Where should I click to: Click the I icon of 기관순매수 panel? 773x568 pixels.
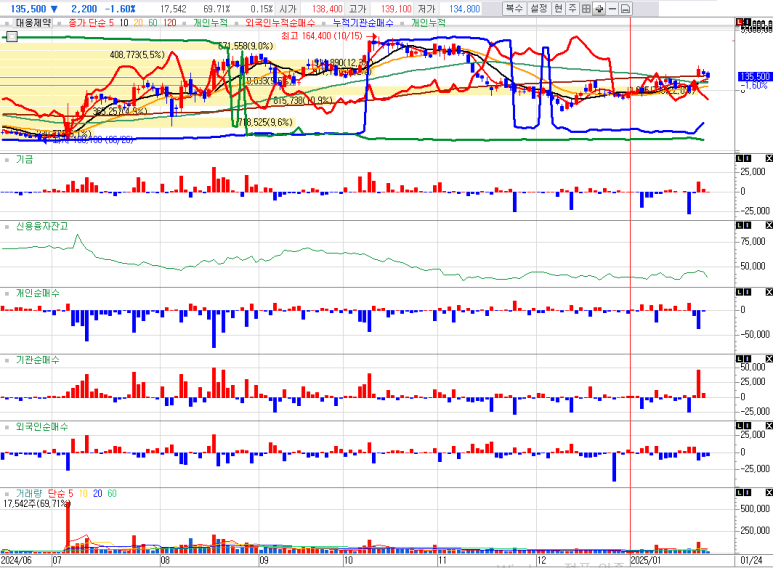point(747,358)
